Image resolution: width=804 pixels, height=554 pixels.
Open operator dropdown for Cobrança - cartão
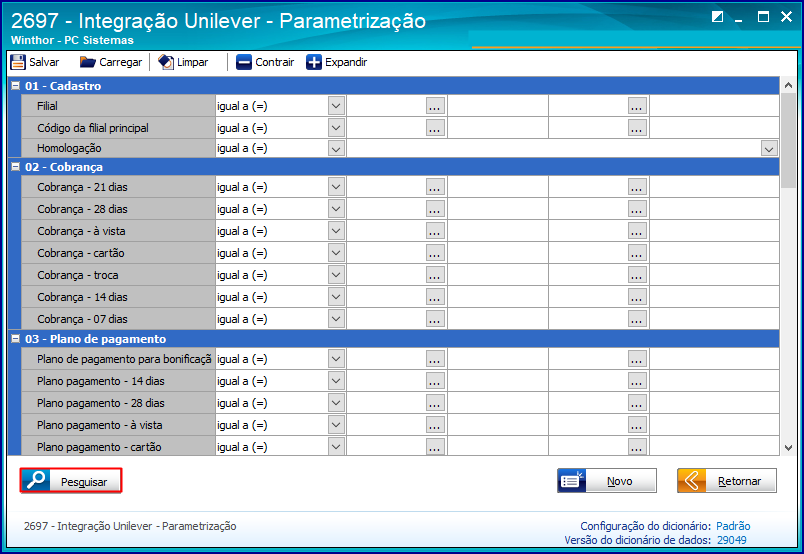click(336, 253)
